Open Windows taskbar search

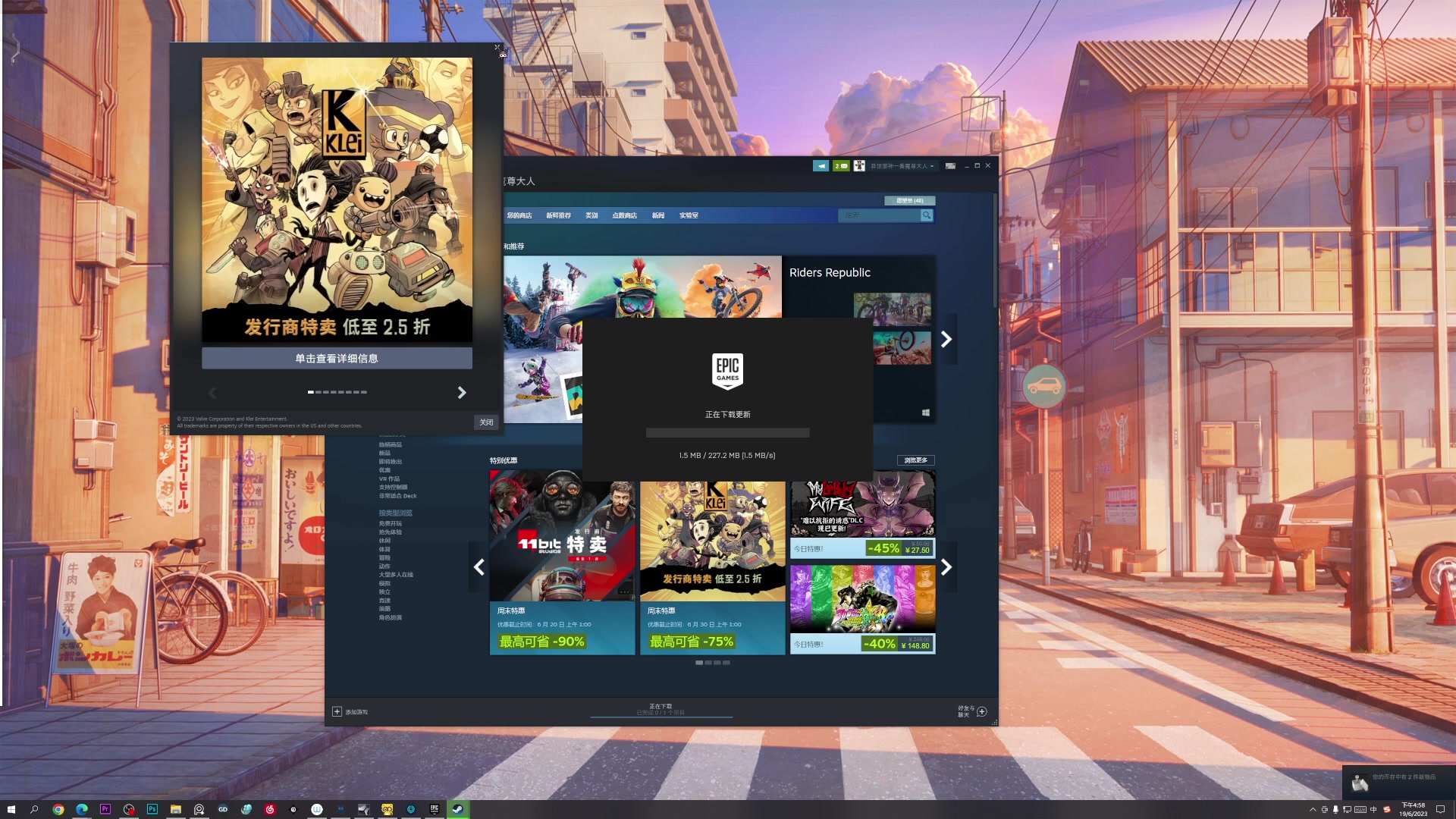pos(34,809)
